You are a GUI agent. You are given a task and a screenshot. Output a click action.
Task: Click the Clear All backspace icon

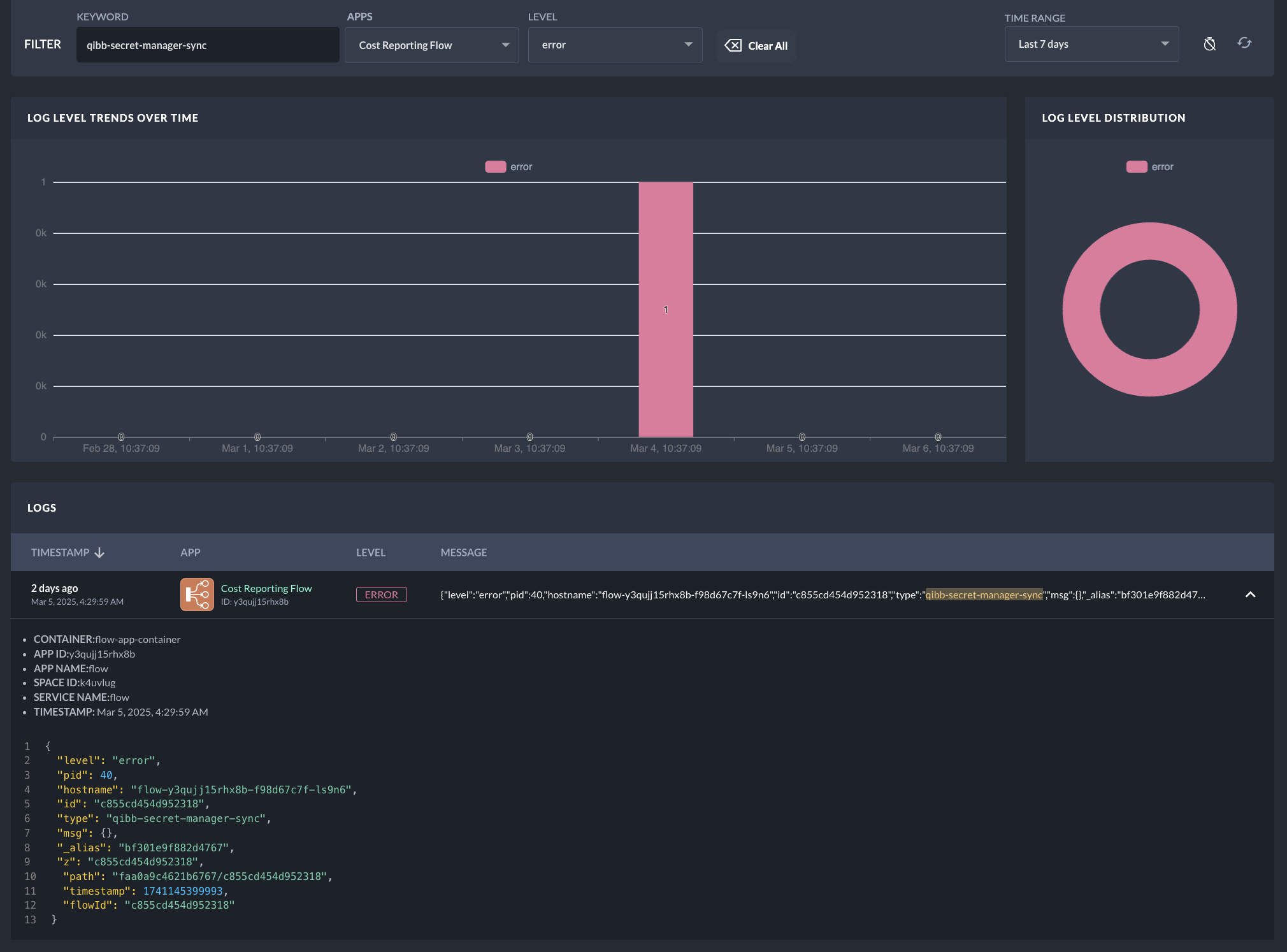733,45
